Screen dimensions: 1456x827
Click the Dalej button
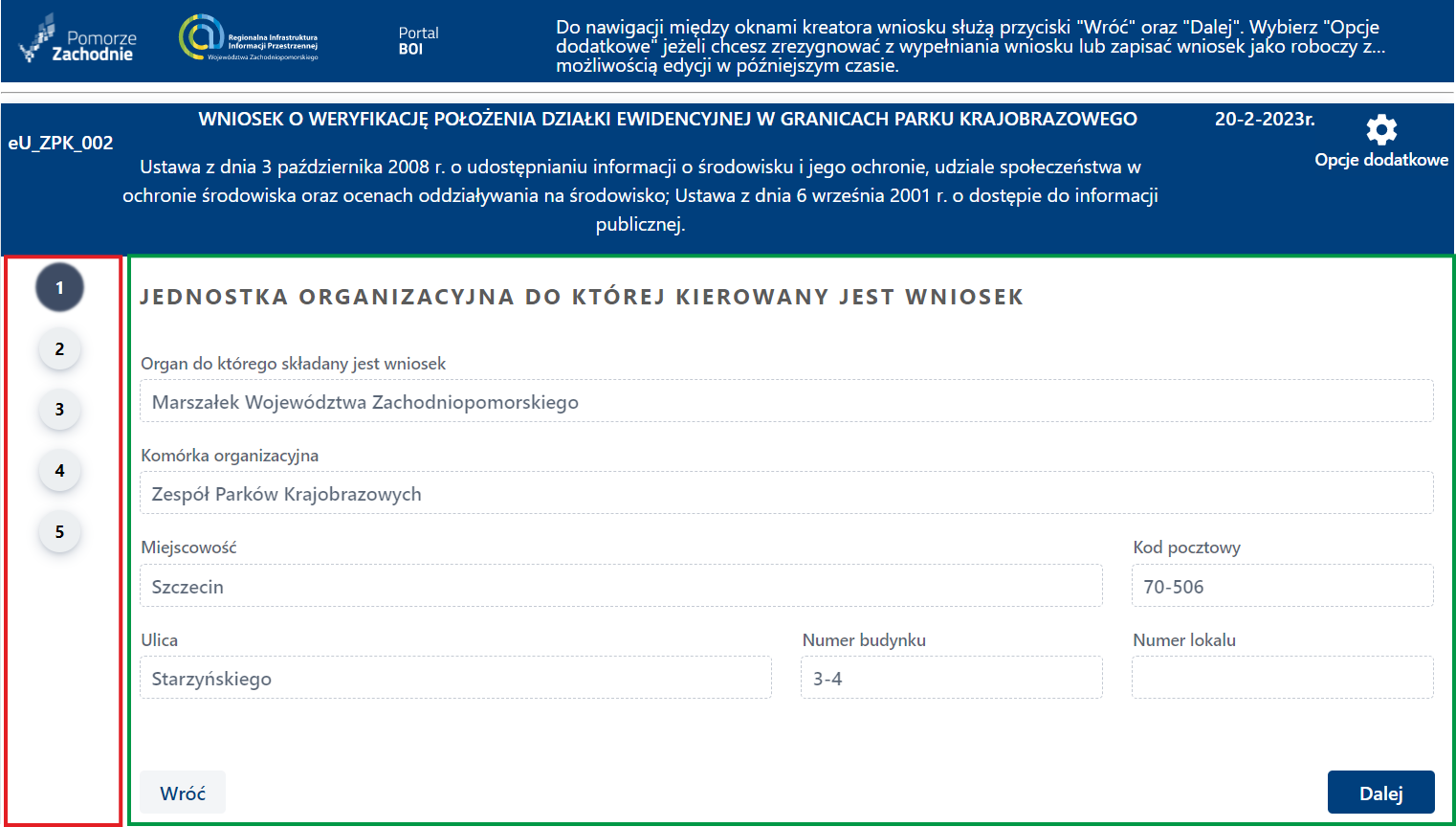1380,792
